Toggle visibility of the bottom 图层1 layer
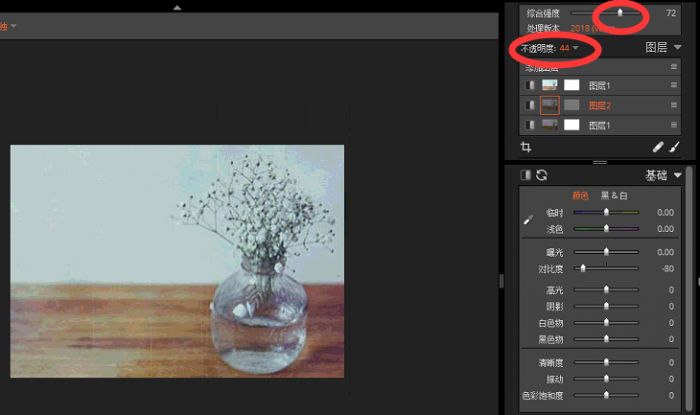Image resolution: width=700 pixels, height=415 pixels. click(529, 125)
